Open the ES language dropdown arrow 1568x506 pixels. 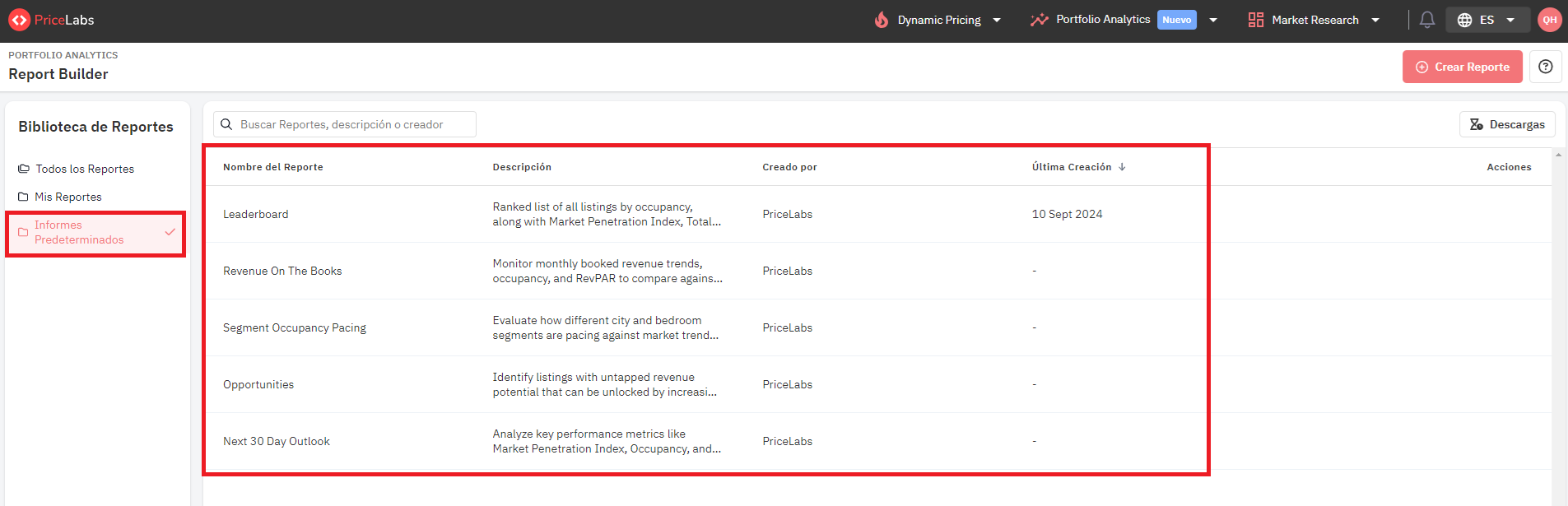click(1510, 20)
